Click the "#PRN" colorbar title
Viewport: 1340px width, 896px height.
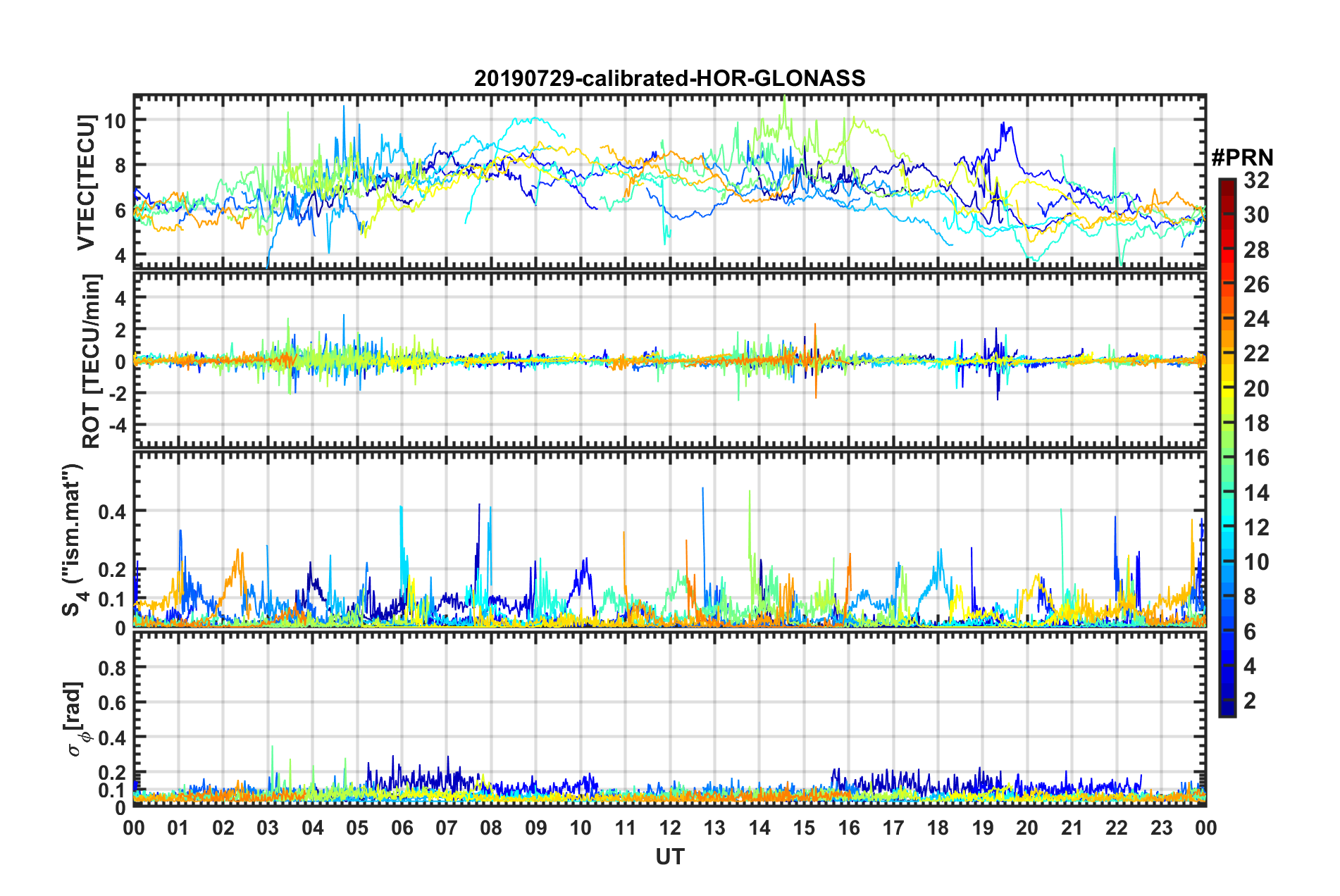pyautogui.click(x=1242, y=158)
